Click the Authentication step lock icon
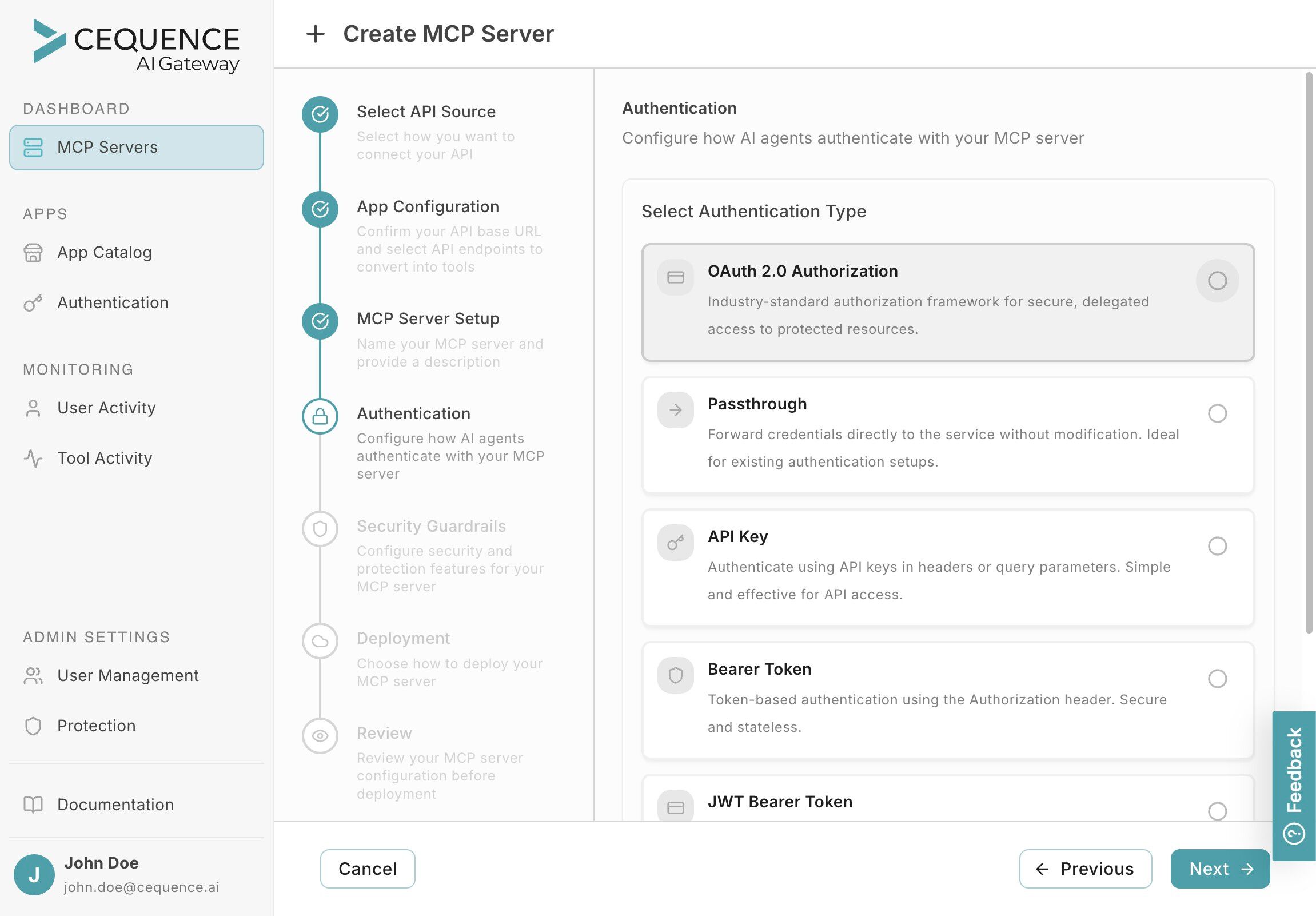The width and height of the screenshot is (1316, 916). (320, 416)
